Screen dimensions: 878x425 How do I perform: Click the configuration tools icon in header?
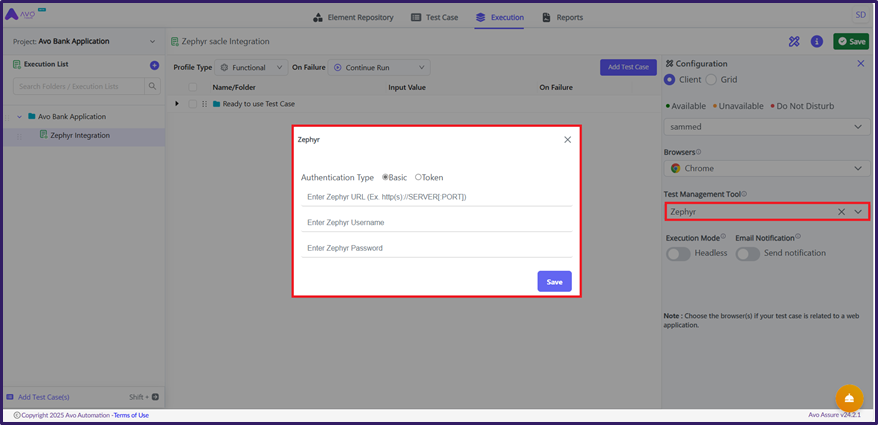(x=794, y=41)
